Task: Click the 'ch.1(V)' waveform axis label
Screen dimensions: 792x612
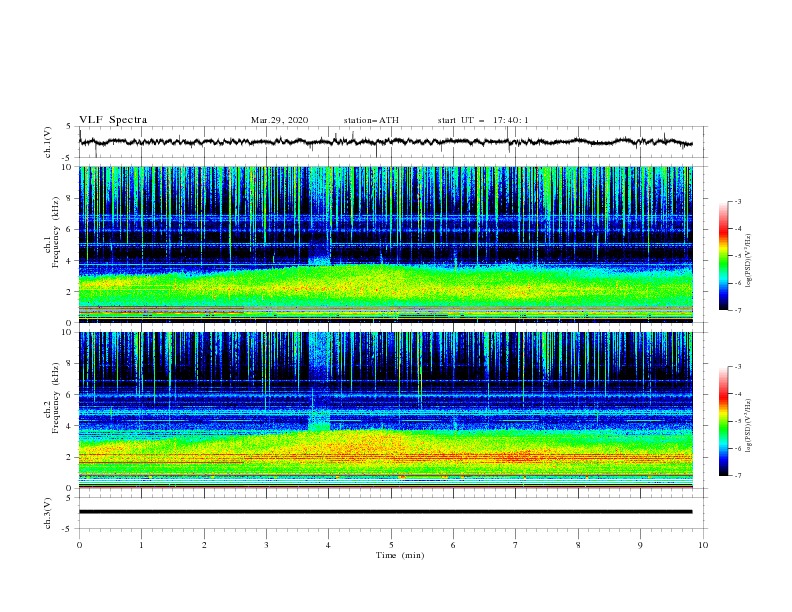Action: (48, 142)
